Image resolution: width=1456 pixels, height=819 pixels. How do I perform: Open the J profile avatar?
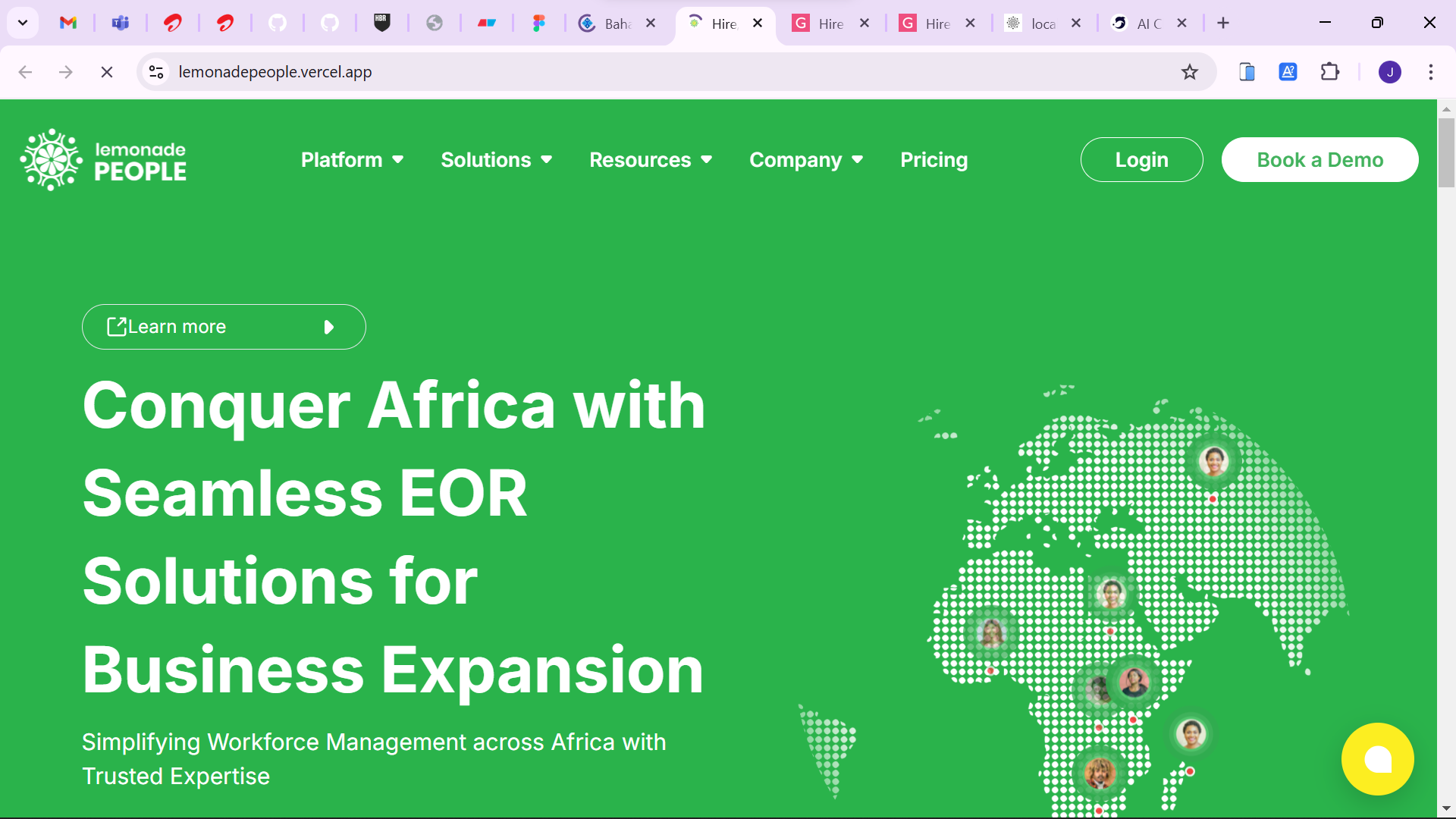(1390, 72)
